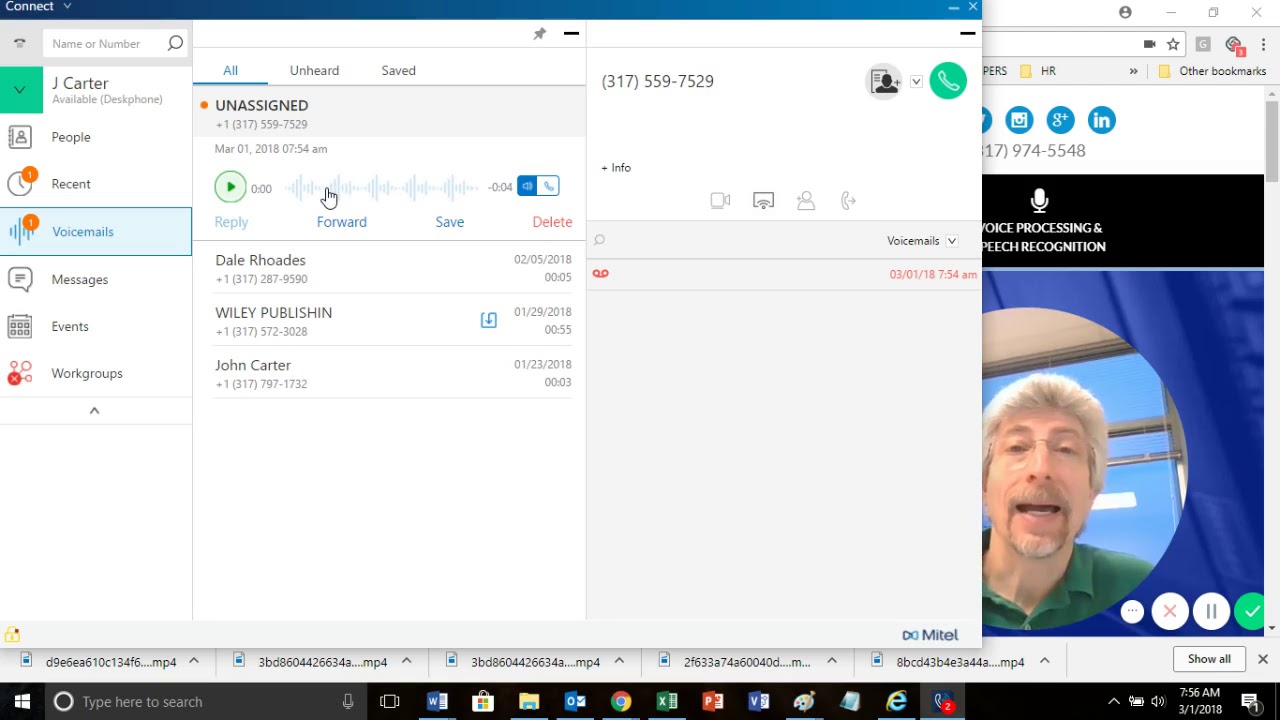
Task: Open Dale Rhoades voicemail
Action: coord(393,269)
